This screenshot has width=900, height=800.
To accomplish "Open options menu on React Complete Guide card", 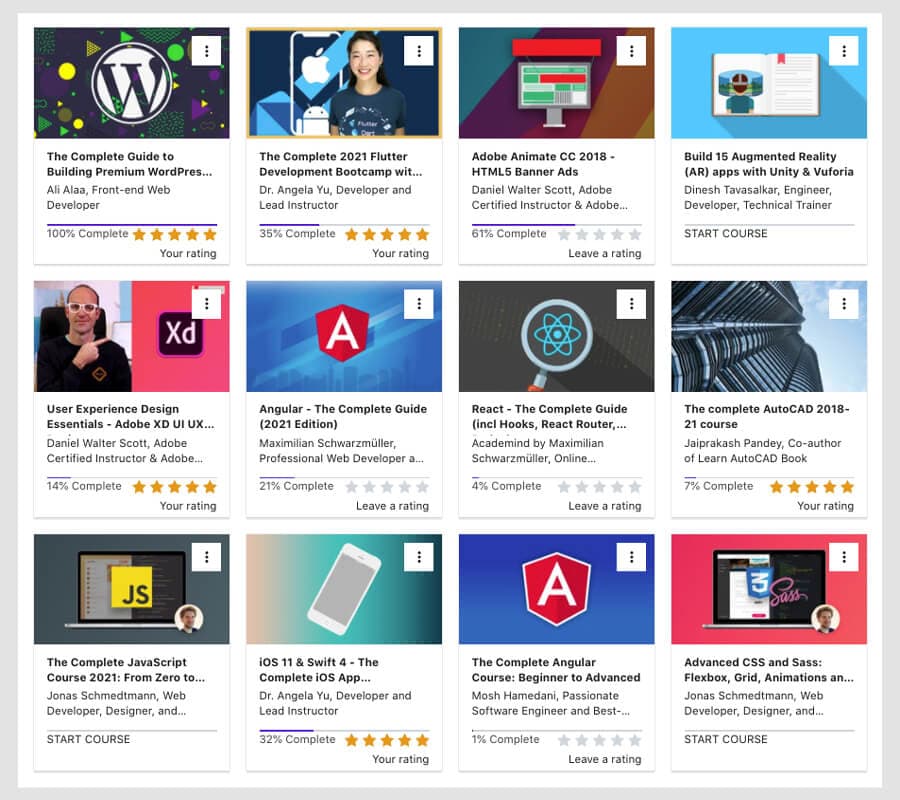I will [631, 303].
